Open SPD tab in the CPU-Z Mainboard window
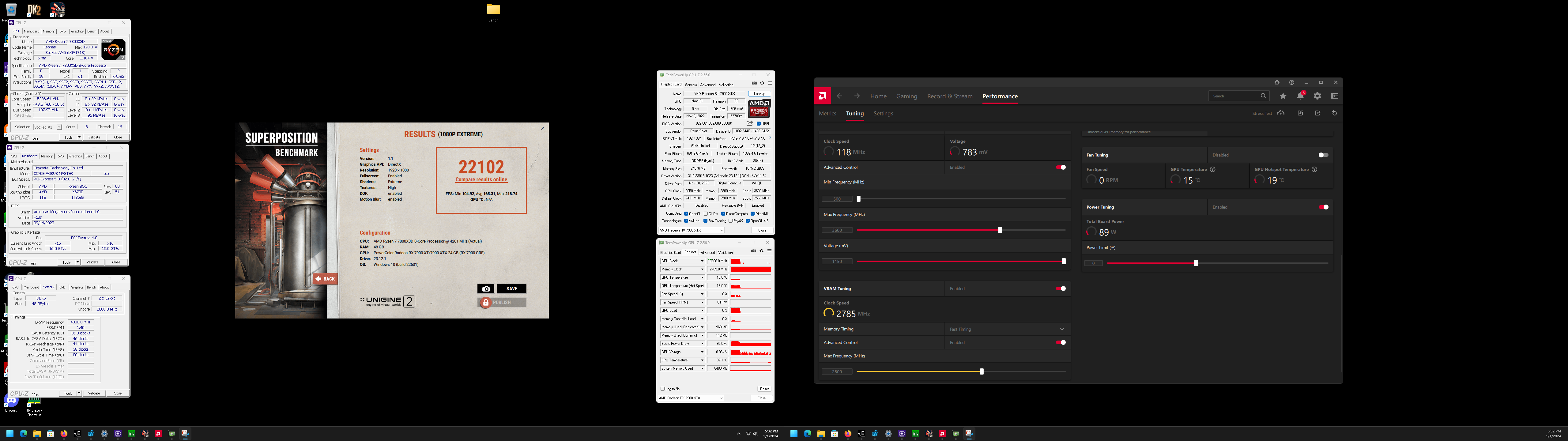 point(60,156)
